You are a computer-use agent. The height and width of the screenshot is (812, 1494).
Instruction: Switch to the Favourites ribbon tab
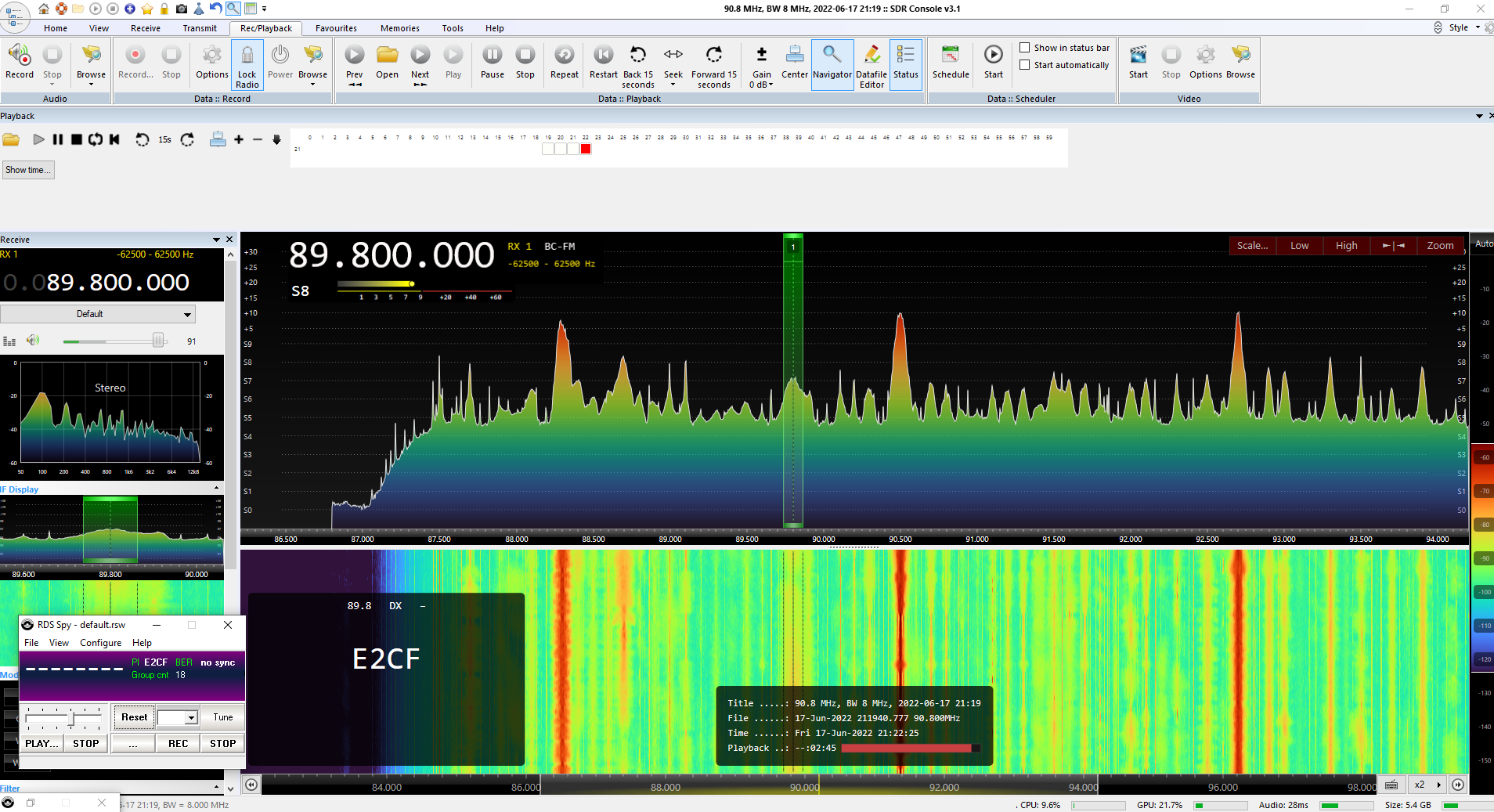tap(336, 28)
